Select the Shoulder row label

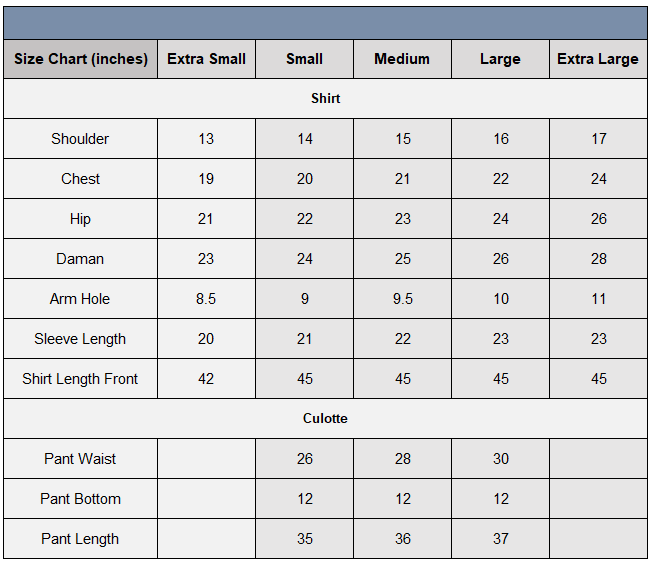tap(80, 139)
